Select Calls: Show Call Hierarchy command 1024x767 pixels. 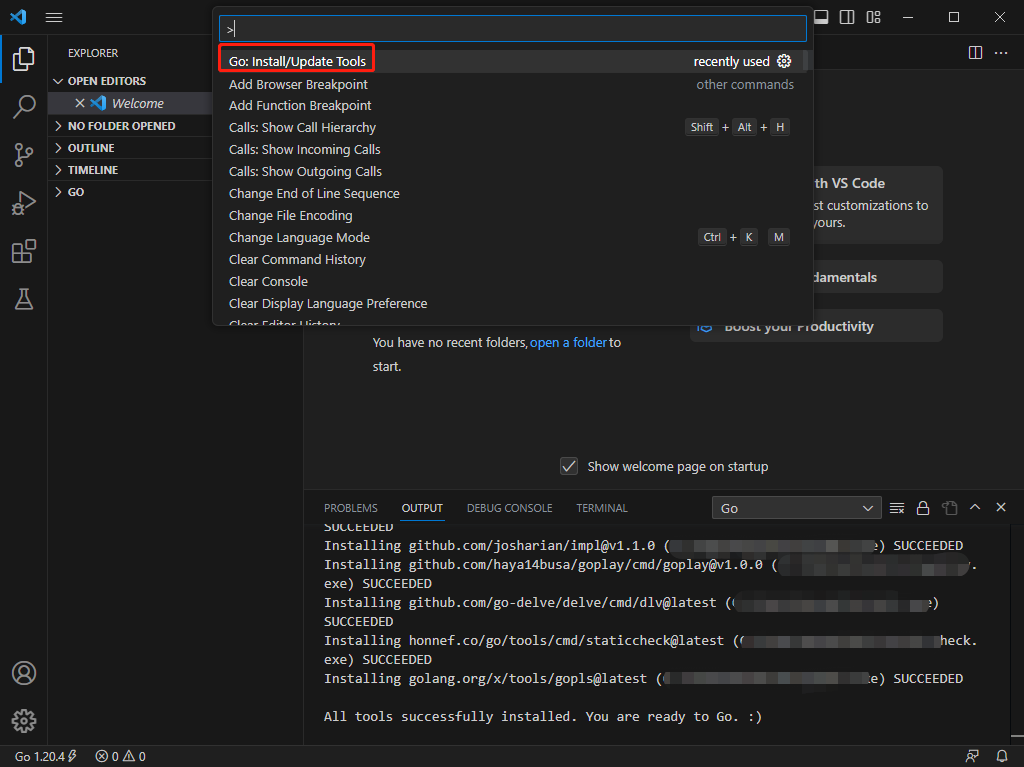(511, 128)
